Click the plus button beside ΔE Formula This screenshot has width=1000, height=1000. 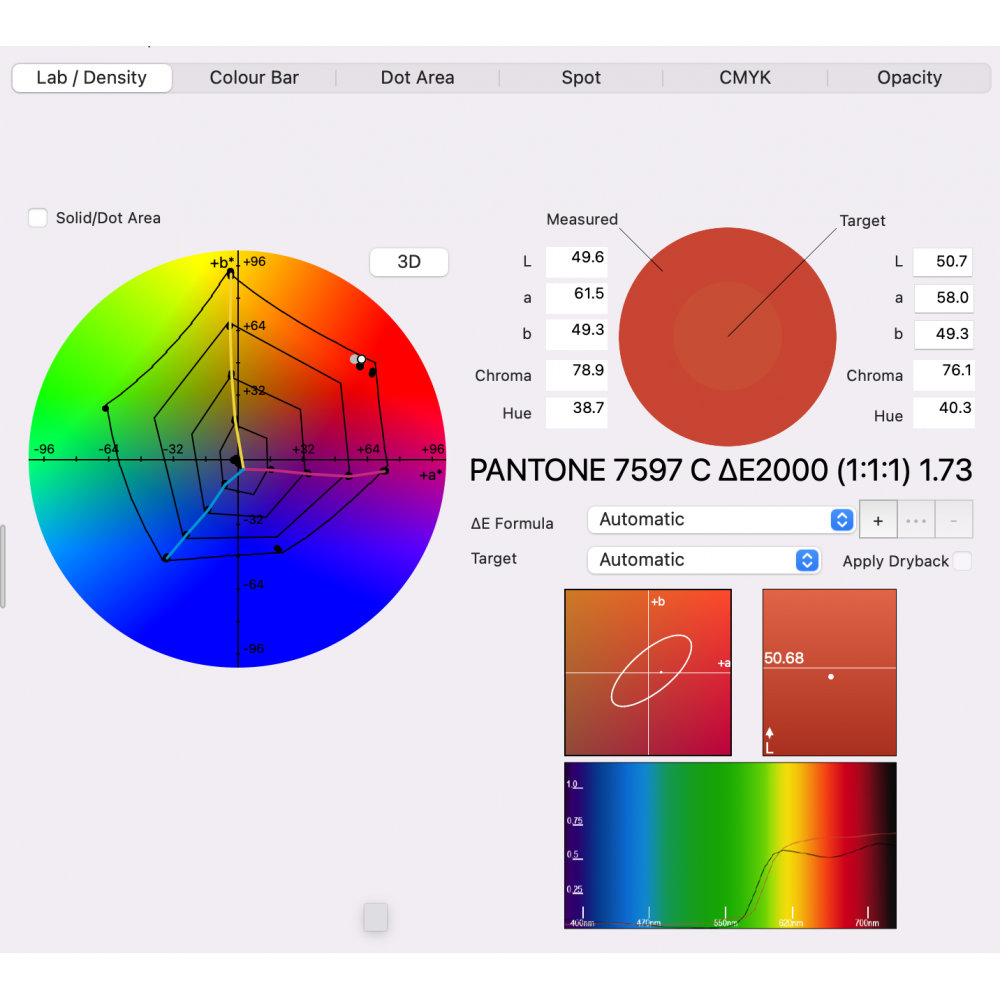(x=878, y=520)
